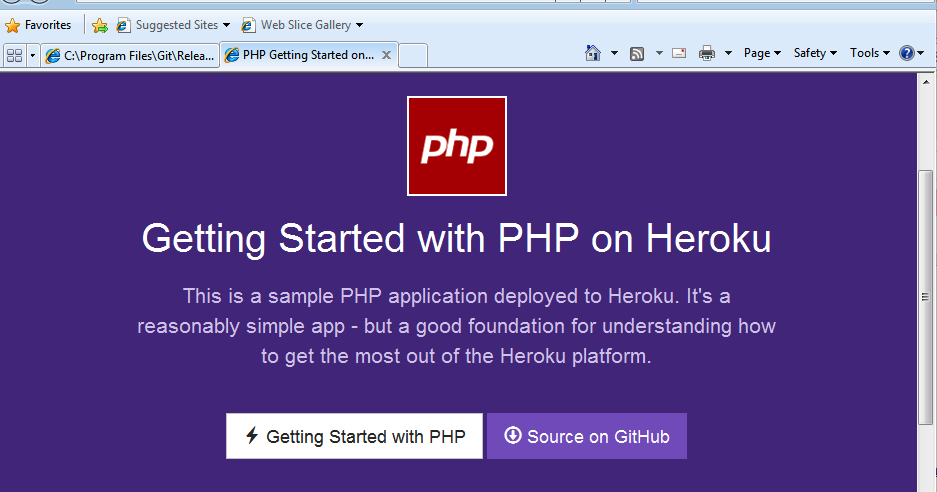Expand the Suggested Sites dropdown arrow
This screenshot has height=492, width=937.
click(x=226, y=25)
